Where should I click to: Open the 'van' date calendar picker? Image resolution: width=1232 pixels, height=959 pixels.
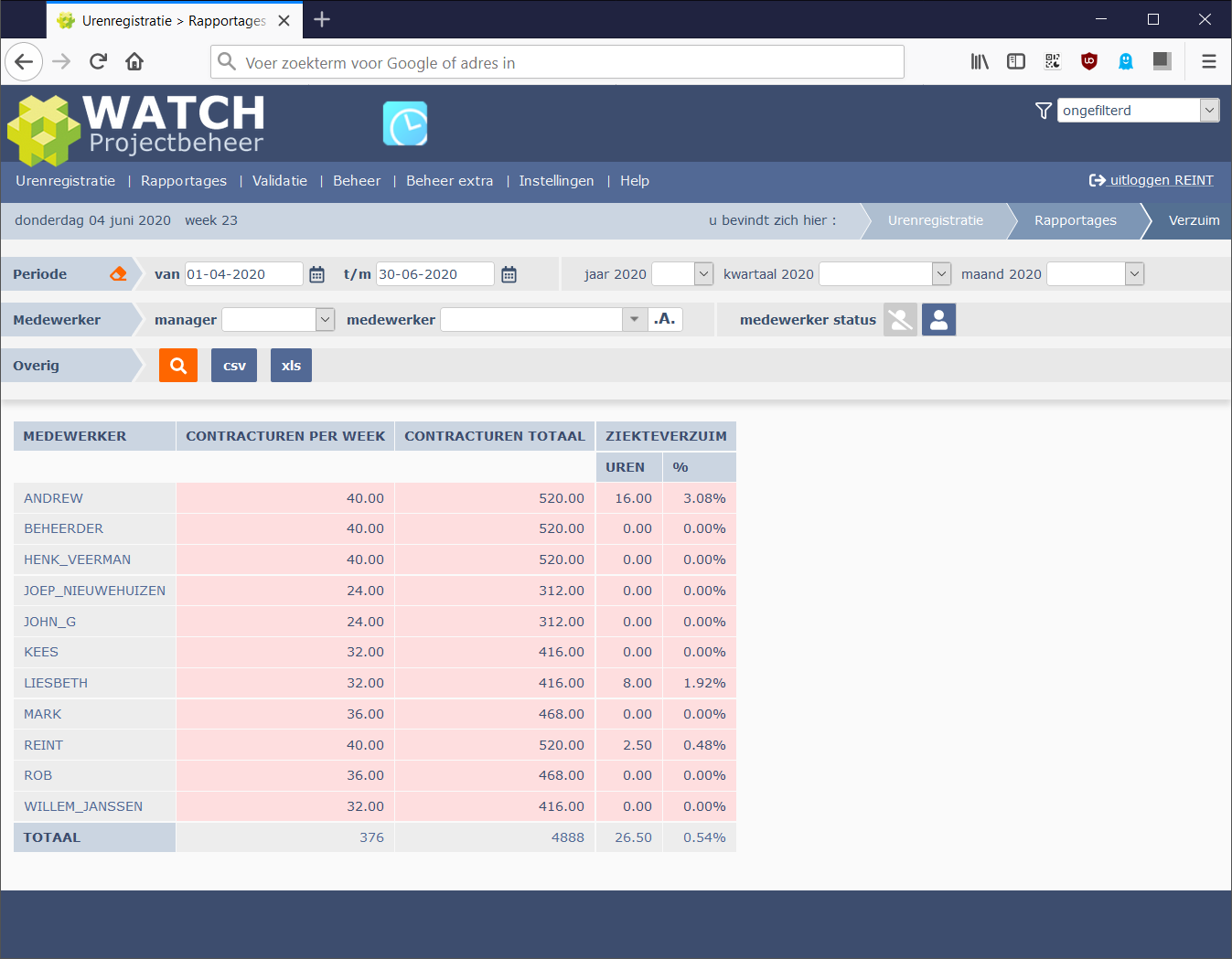[x=316, y=274]
